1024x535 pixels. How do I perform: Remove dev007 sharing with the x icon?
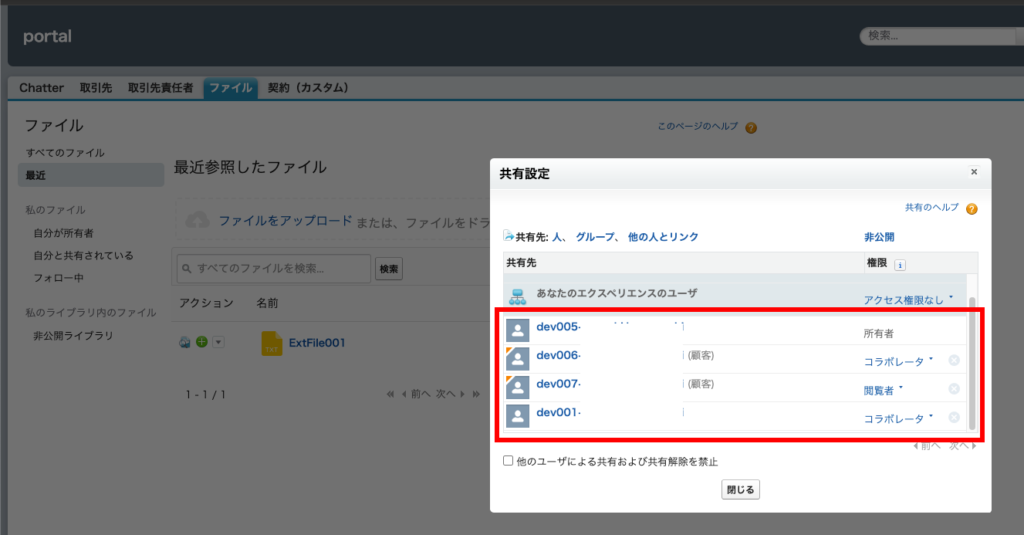click(953, 389)
